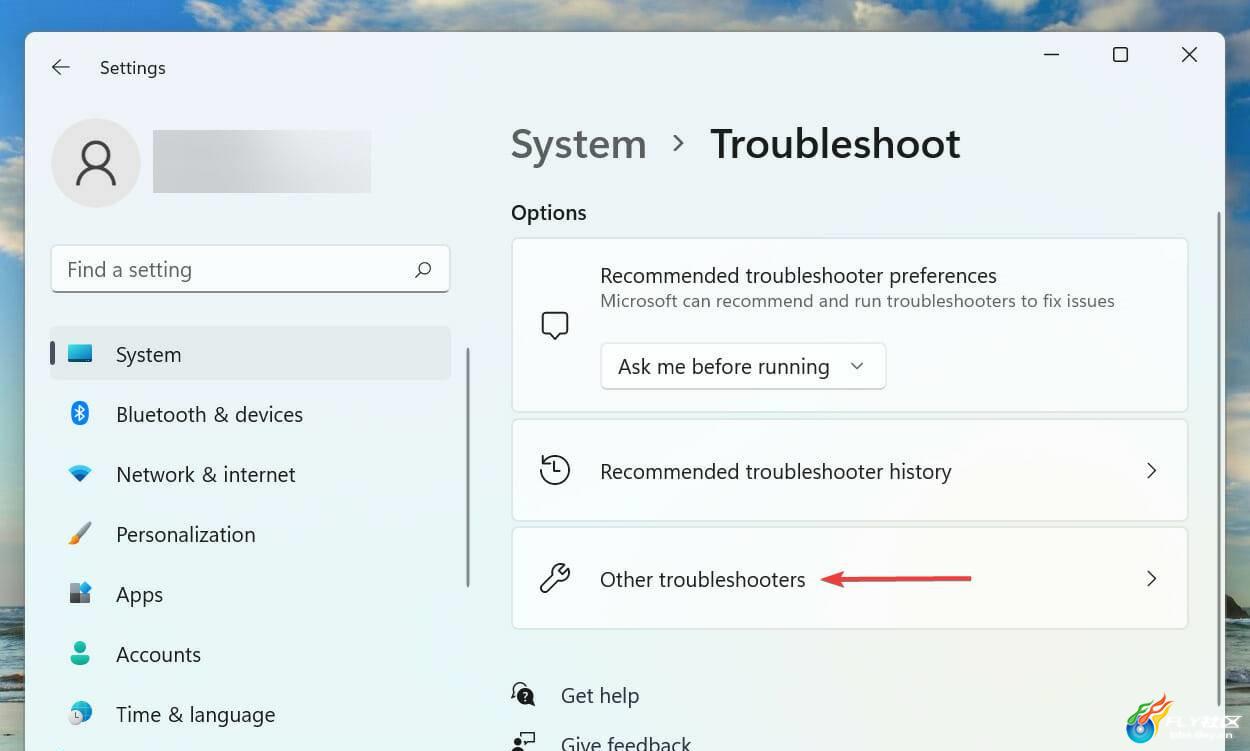Expand Other troubleshooters chevron
The image size is (1250, 751).
(x=1152, y=578)
